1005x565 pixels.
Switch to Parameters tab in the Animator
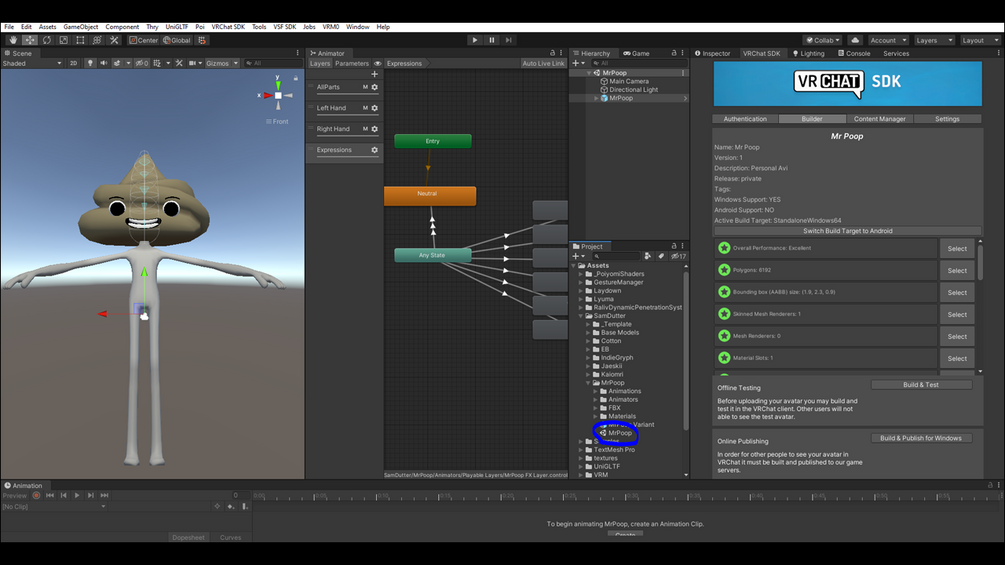click(352, 63)
